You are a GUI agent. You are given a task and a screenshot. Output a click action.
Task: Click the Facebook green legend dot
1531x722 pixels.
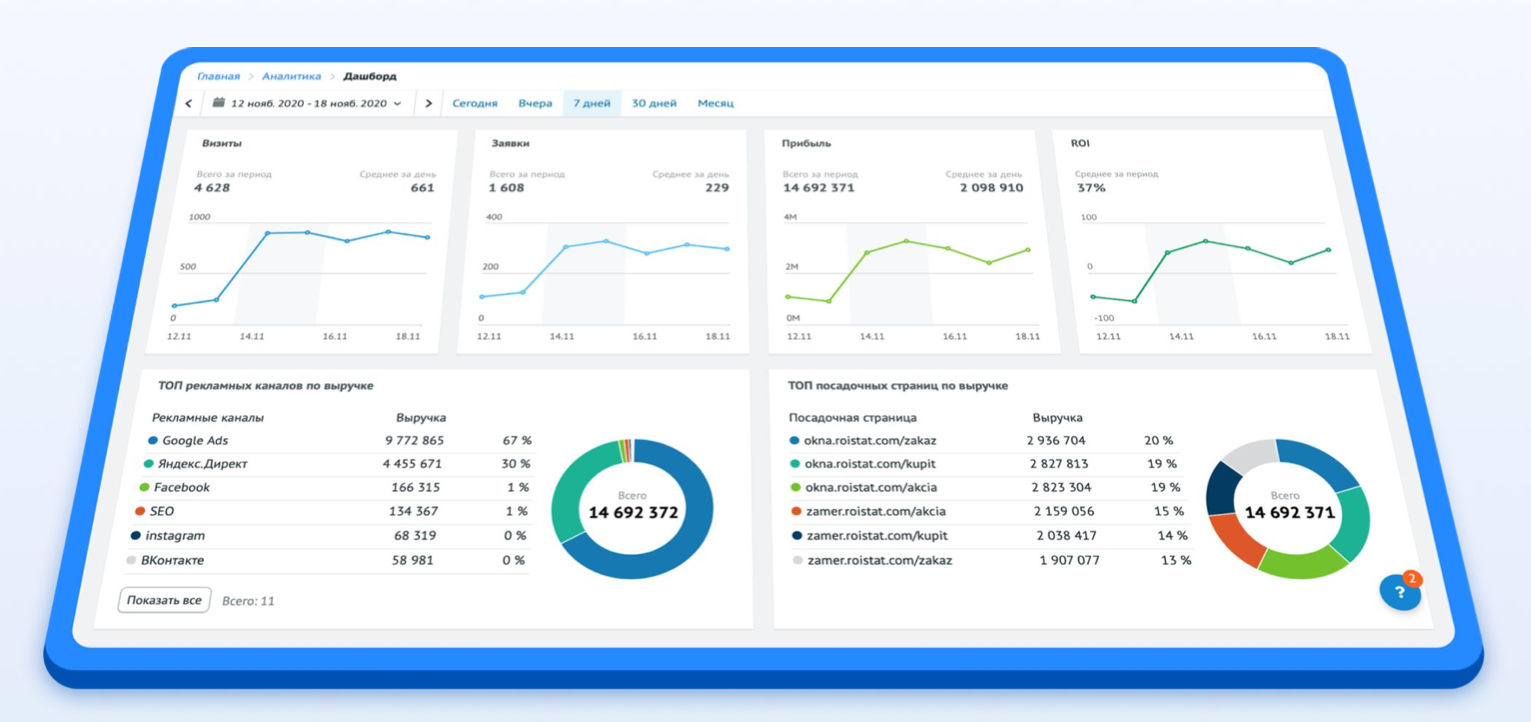point(144,488)
